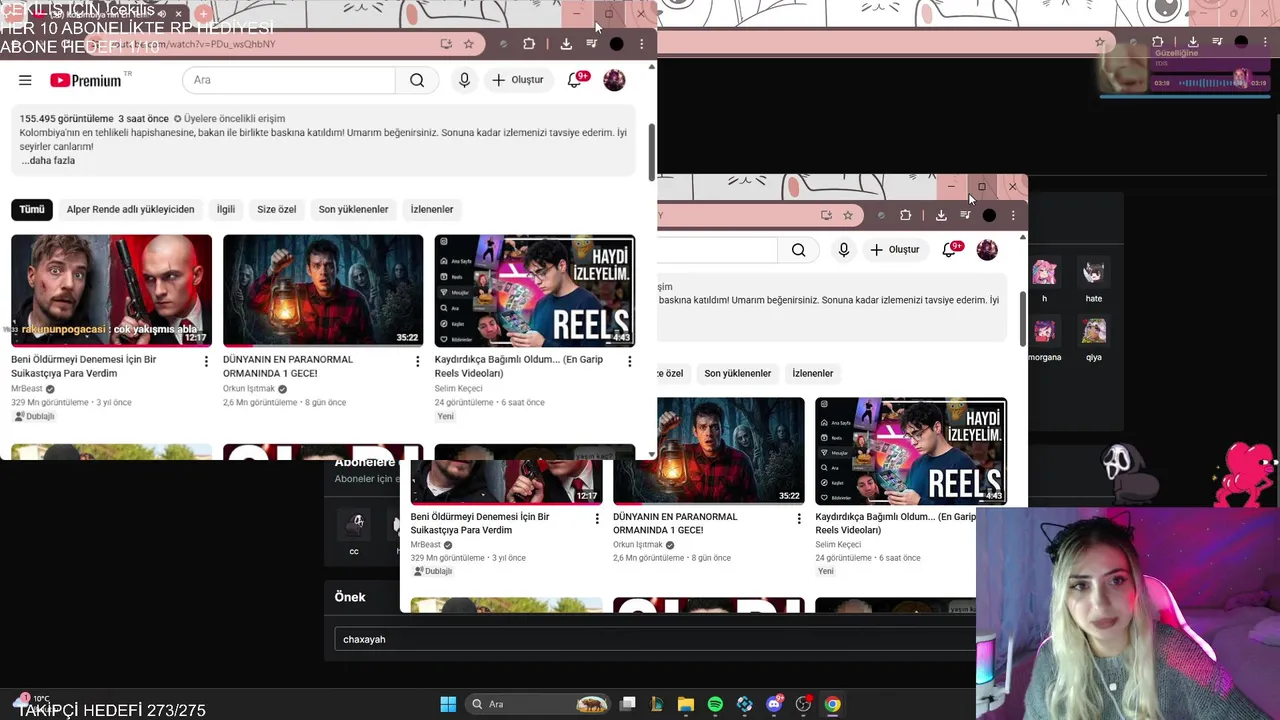Click the taskbar Ara search box
The height and width of the screenshot is (720, 1280).
click(x=538, y=704)
